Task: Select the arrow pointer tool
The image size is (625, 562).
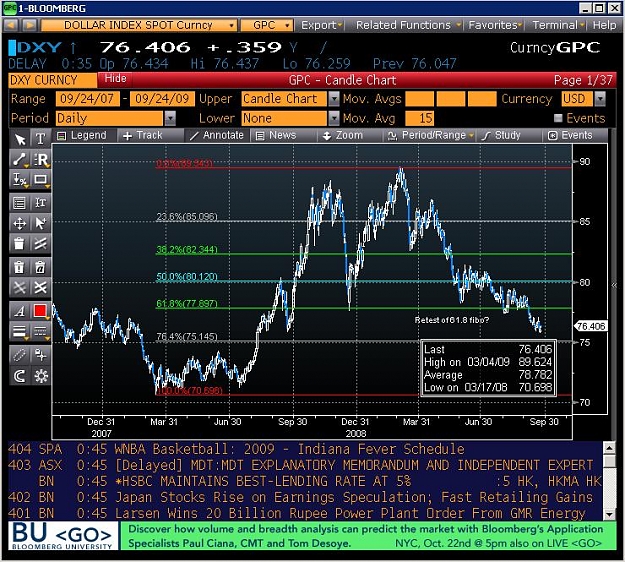Action: [19, 139]
